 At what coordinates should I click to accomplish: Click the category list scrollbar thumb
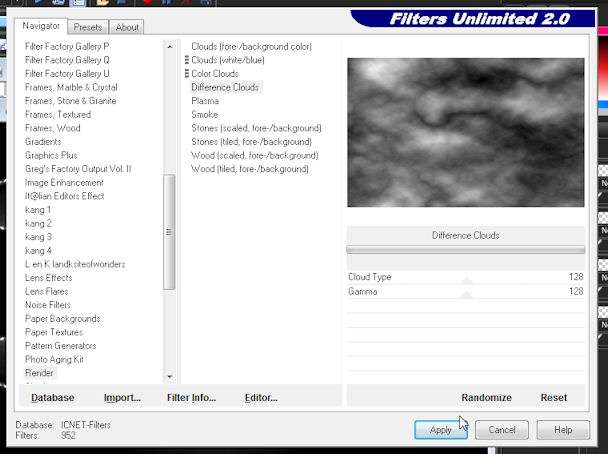tap(169, 232)
